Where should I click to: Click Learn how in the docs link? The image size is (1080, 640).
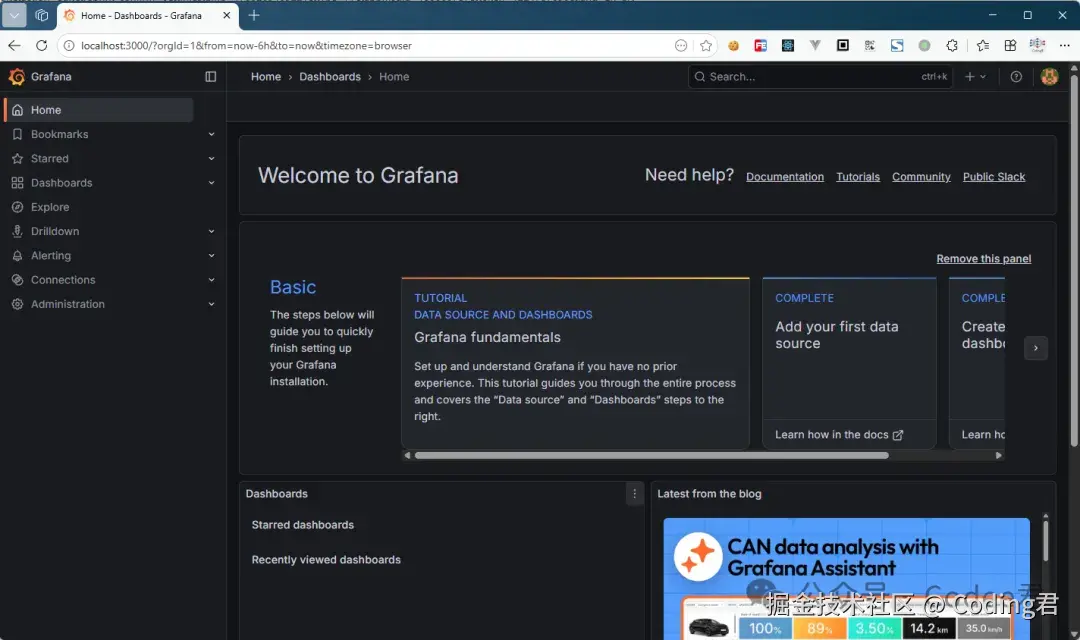tap(838, 435)
